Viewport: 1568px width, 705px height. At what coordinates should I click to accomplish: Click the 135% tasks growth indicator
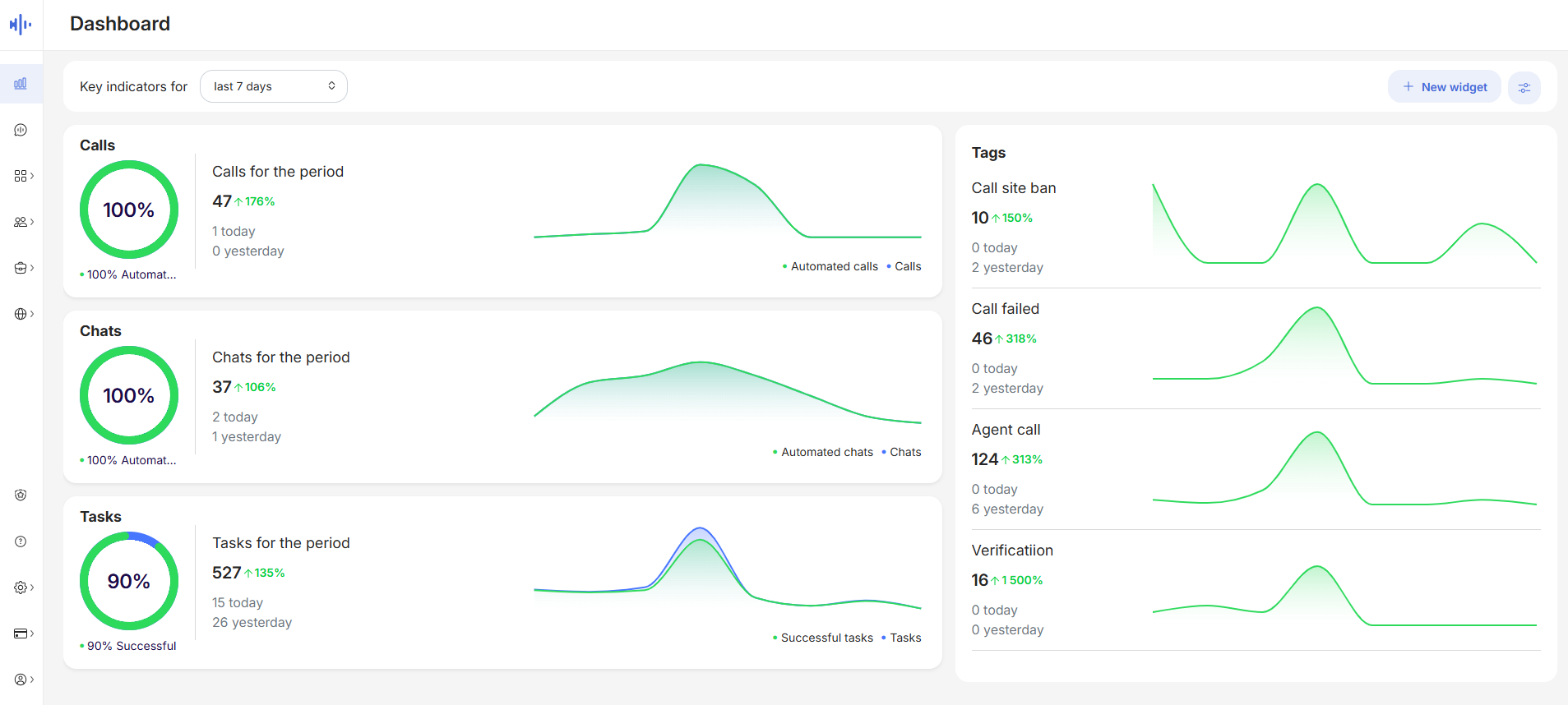point(265,573)
